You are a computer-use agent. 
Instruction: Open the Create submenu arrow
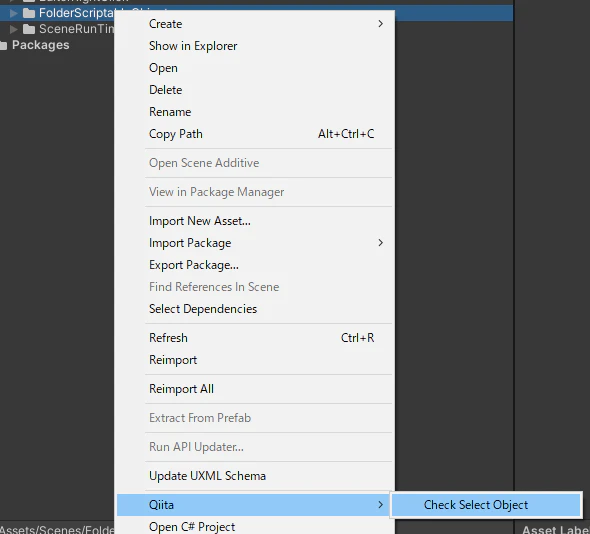(x=380, y=24)
